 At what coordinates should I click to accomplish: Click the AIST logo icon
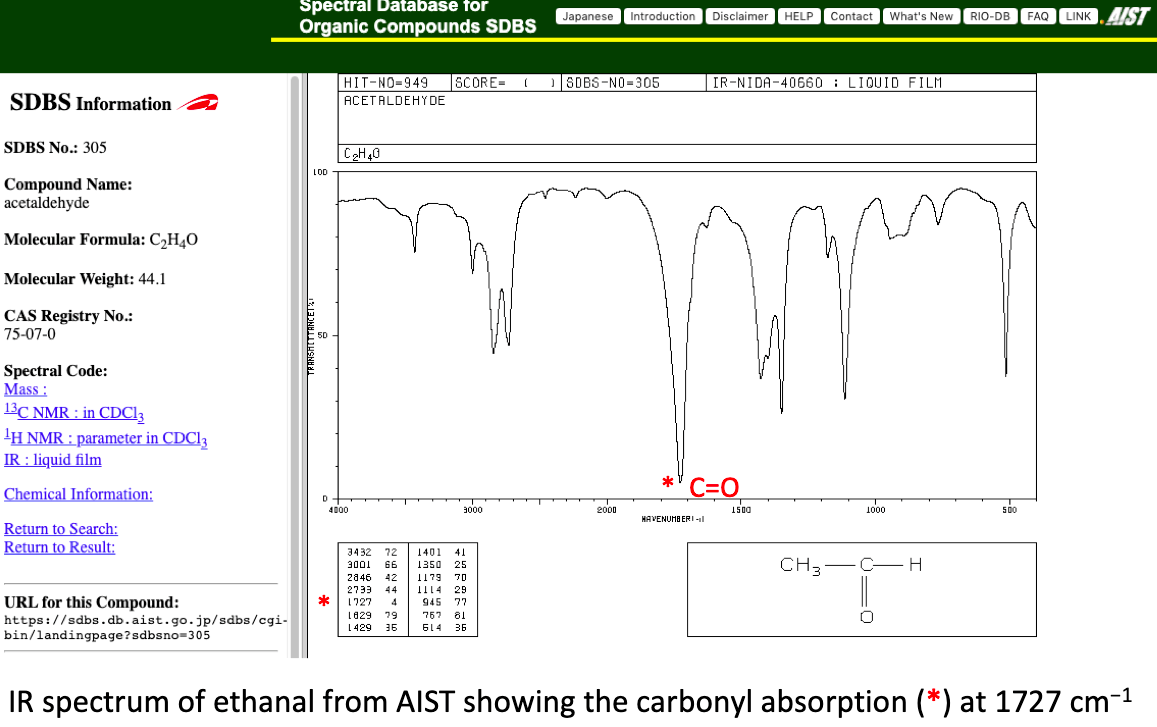click(x=1125, y=17)
